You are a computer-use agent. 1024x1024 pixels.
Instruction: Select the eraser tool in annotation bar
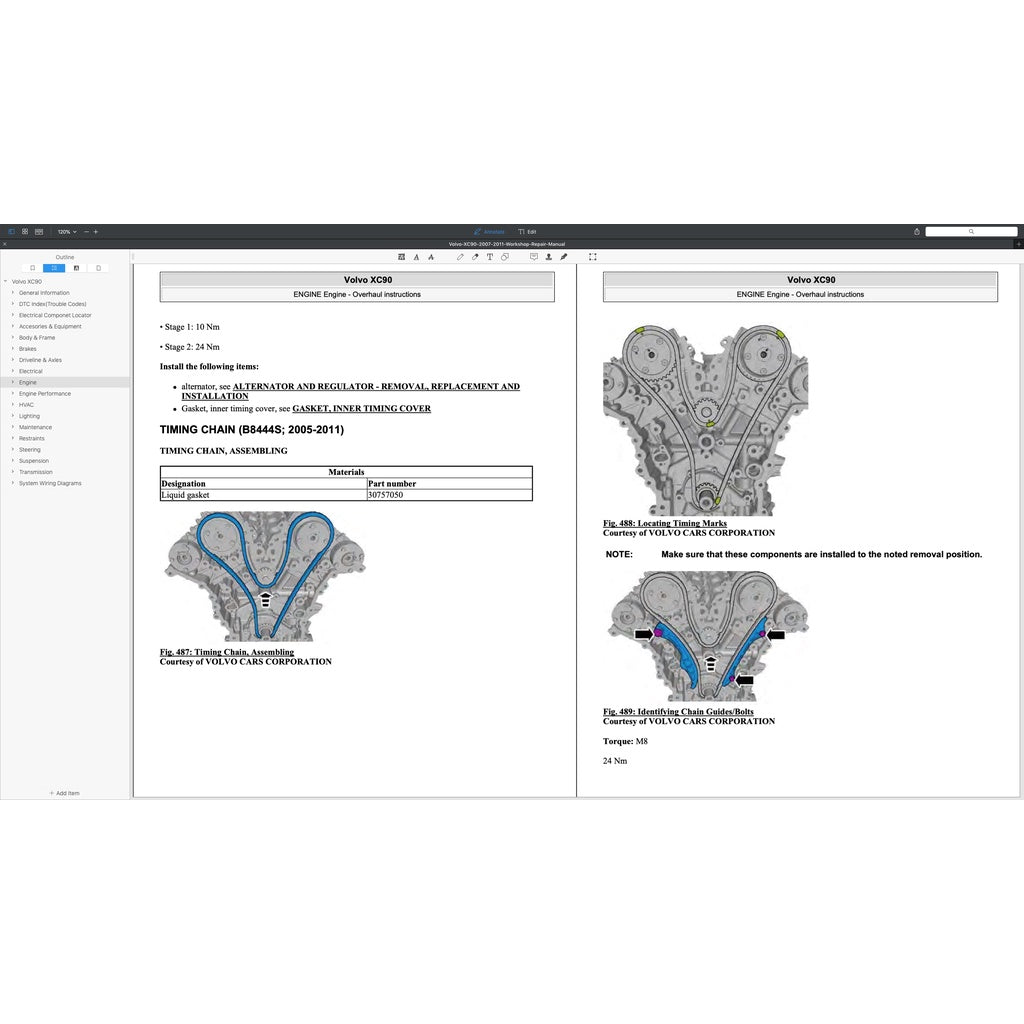475,257
